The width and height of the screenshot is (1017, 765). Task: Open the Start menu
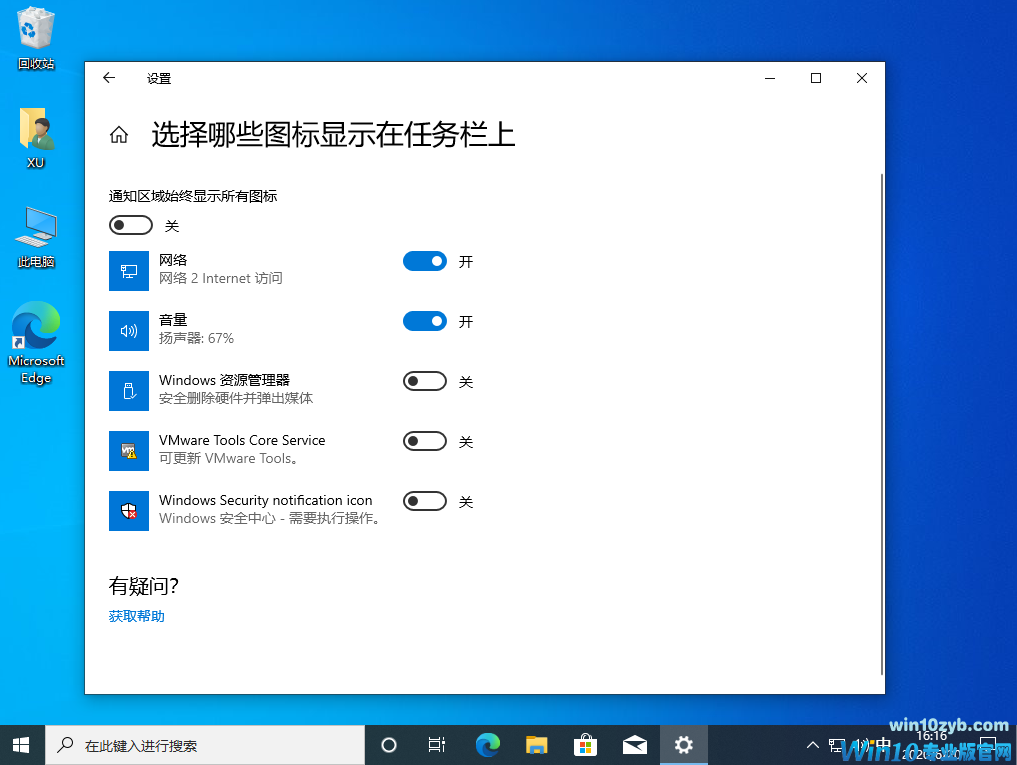pos(20,744)
